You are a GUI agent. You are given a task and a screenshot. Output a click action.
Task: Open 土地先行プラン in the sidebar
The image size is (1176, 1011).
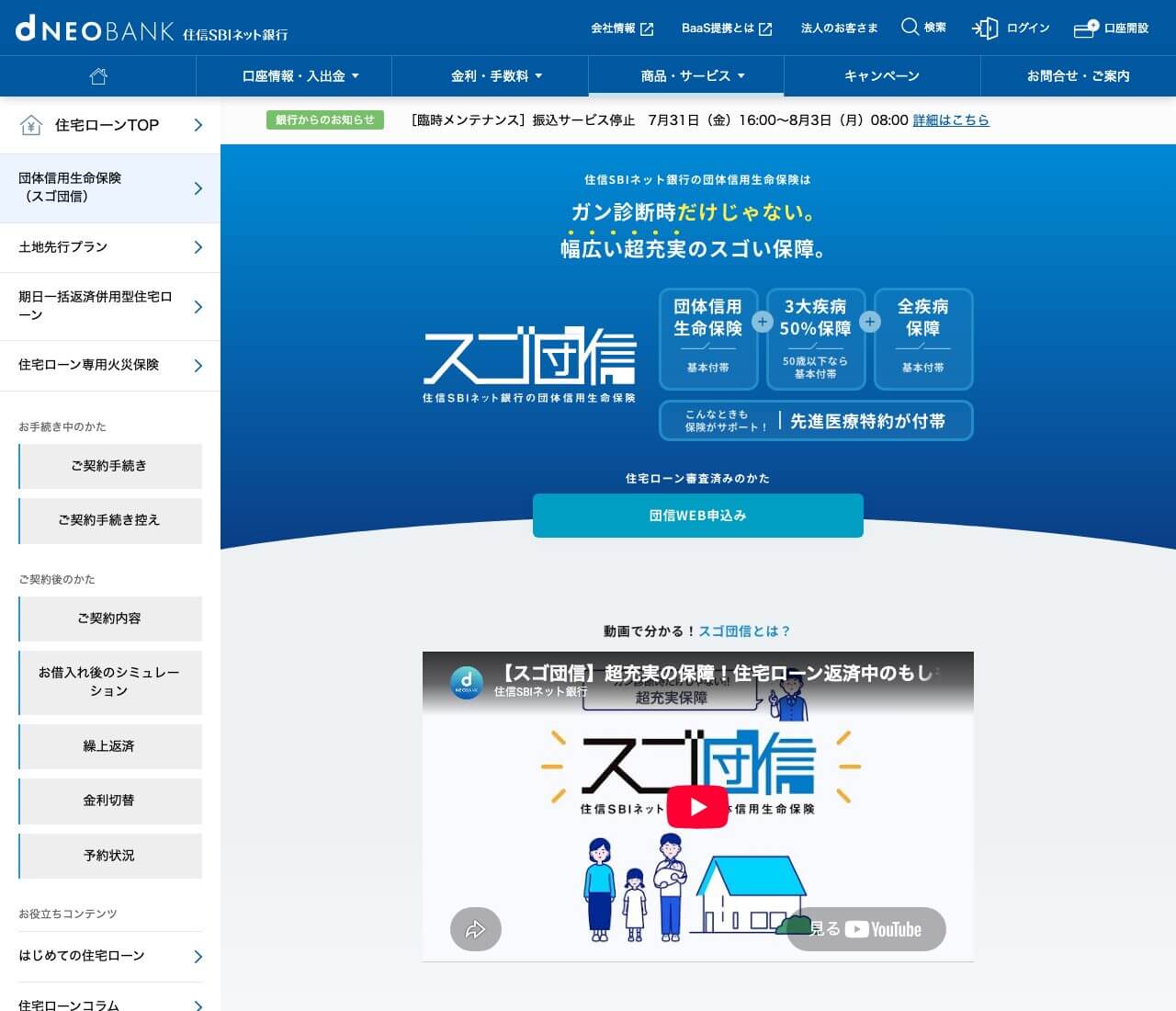coord(110,247)
